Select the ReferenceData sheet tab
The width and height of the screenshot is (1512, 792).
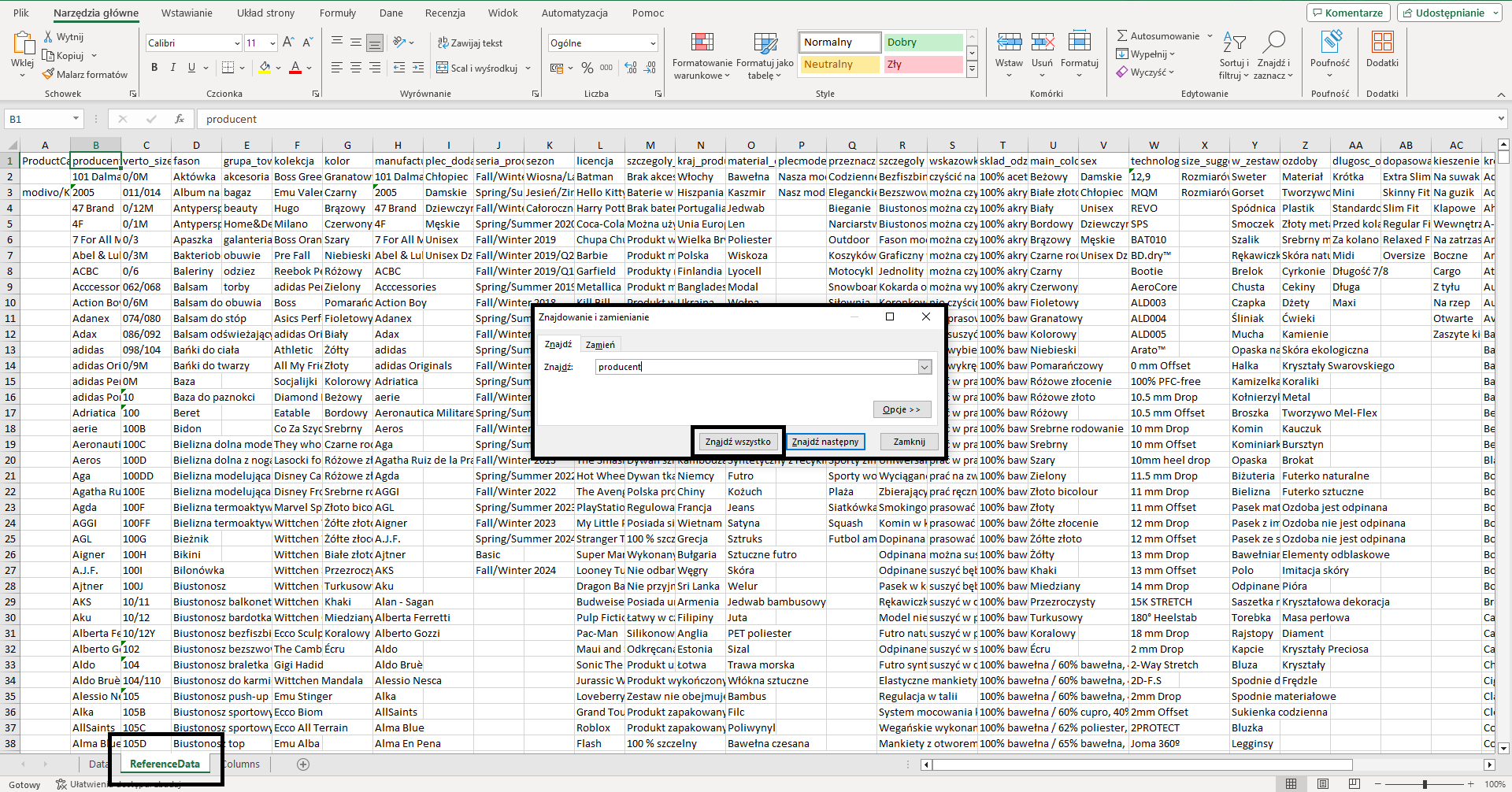pos(165,764)
